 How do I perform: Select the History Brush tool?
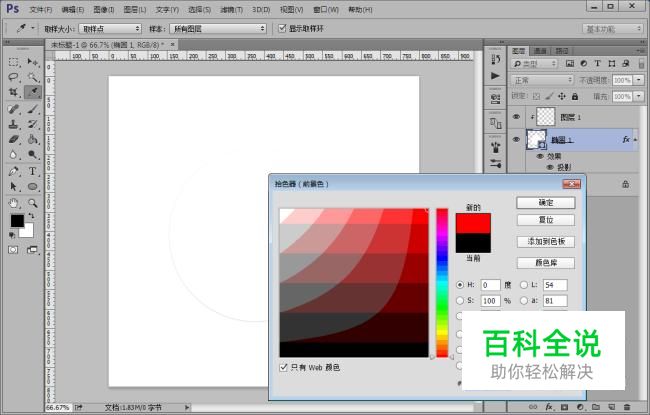pos(32,124)
